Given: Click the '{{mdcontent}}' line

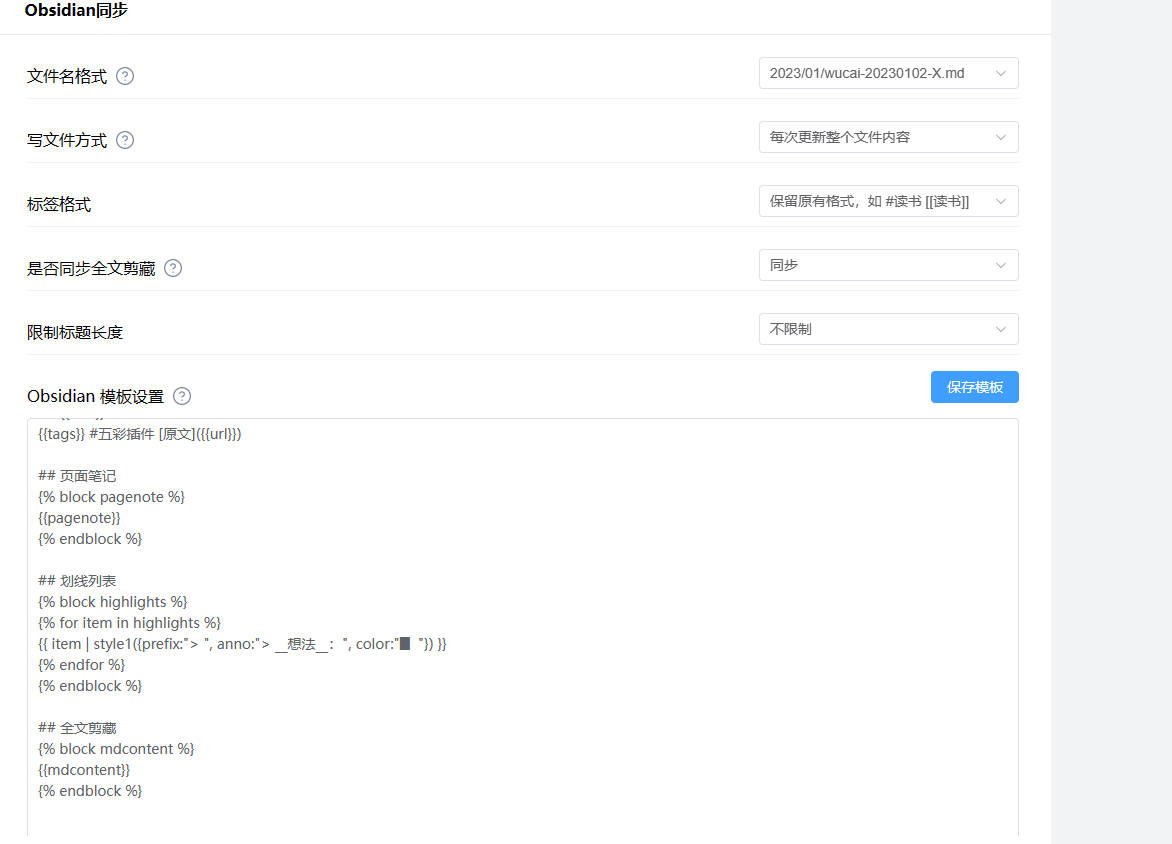Looking at the screenshot, I should [84, 770].
